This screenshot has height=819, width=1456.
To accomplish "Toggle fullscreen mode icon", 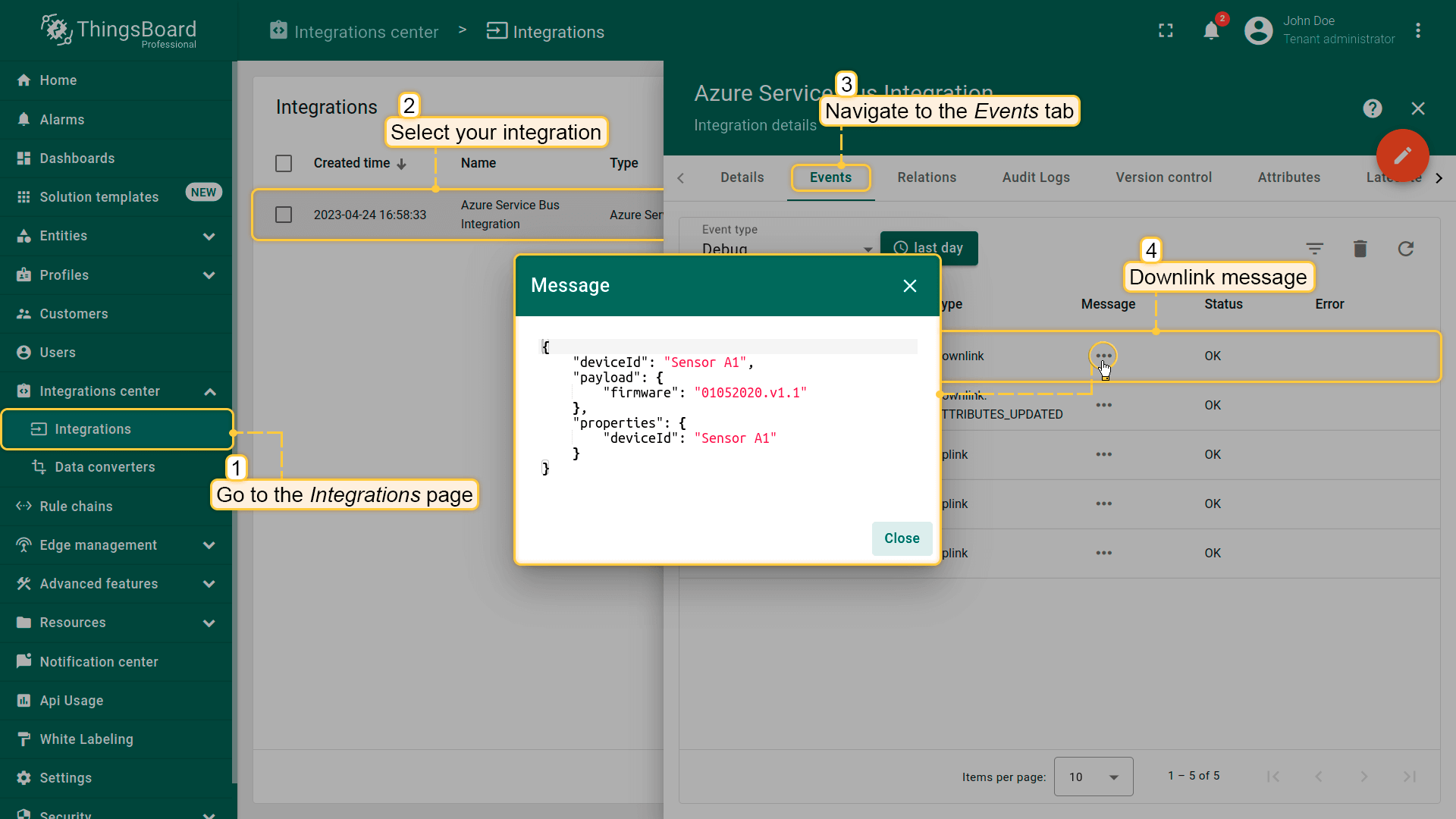I will 1166,31.
